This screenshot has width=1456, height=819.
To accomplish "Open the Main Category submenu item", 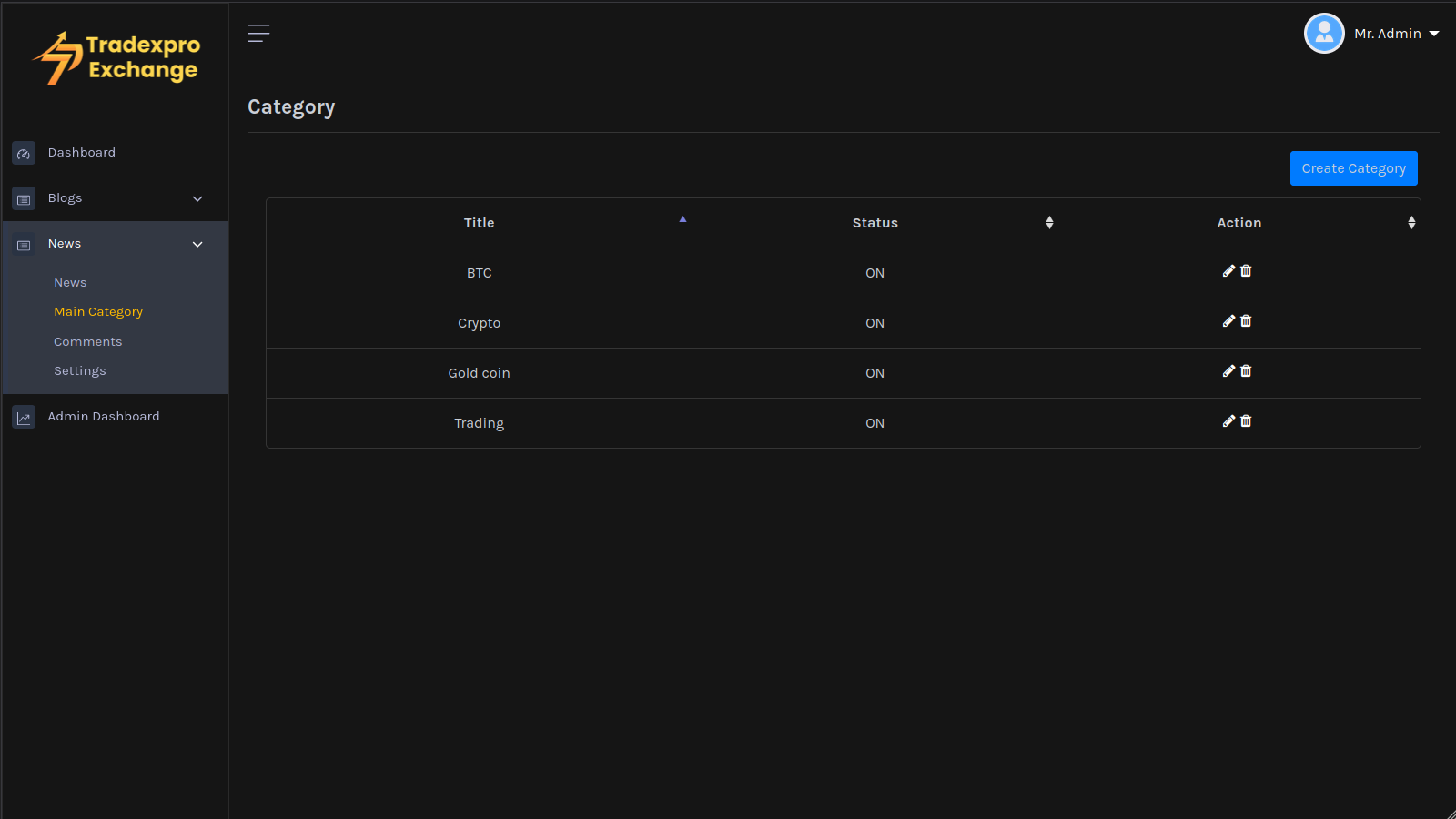I will tap(98, 312).
